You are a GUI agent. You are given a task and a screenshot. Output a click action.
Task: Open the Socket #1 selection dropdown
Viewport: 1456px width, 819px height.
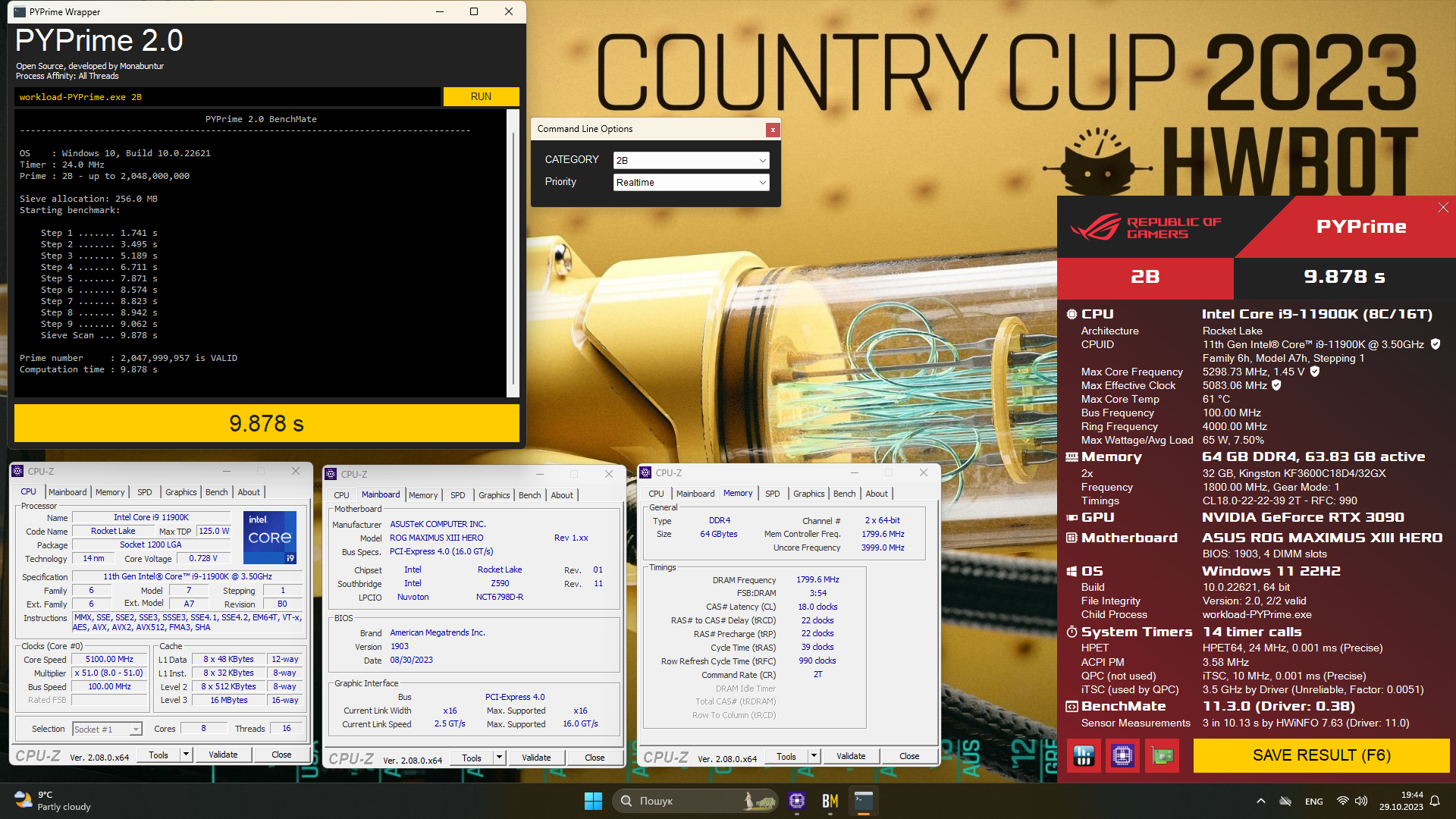[x=107, y=730]
